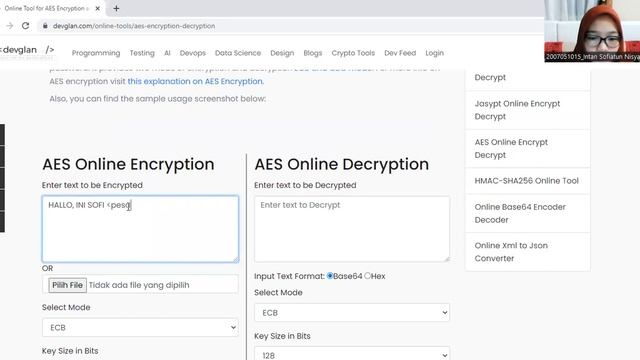Open the AI menu item
This screenshot has height=360, width=640.
tap(167, 53)
